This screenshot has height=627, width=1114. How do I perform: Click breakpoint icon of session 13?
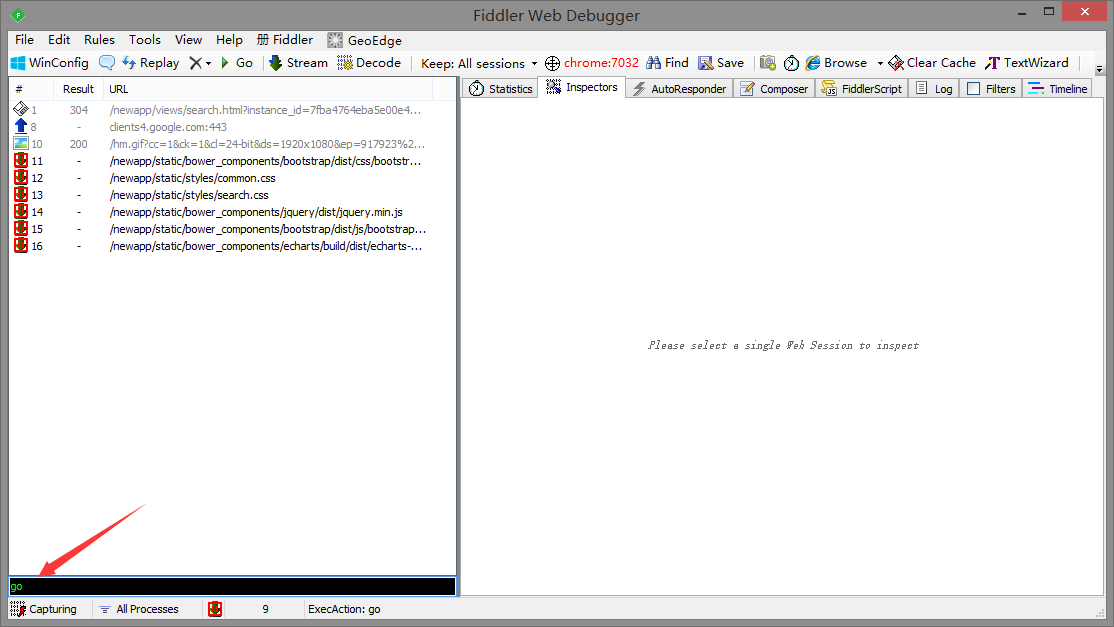coord(21,195)
